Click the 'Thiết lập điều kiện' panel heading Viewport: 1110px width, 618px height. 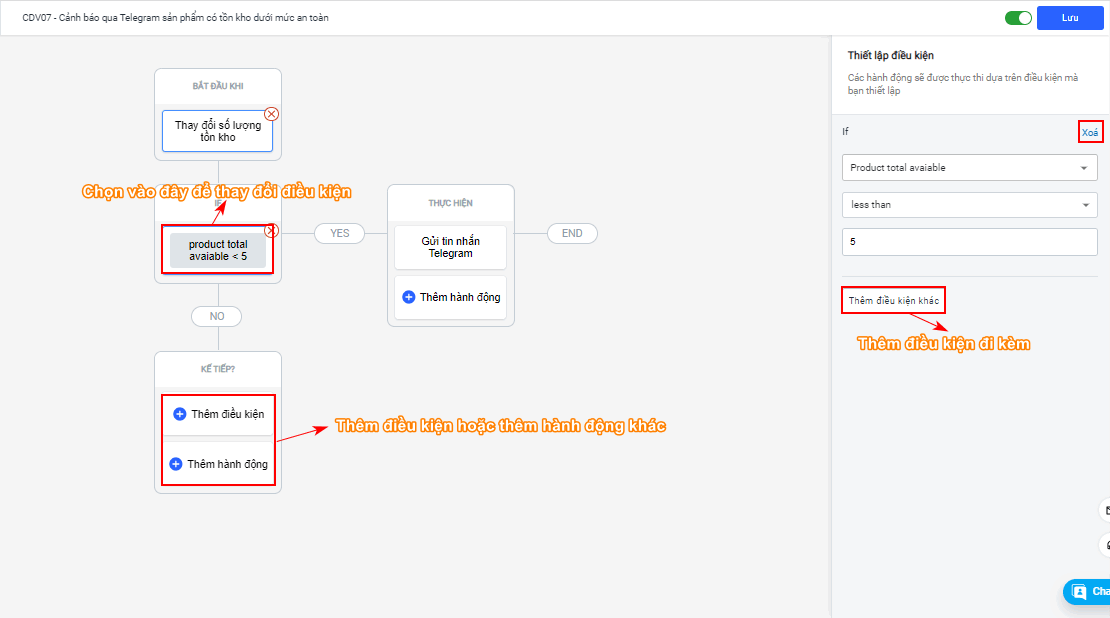(x=891, y=55)
